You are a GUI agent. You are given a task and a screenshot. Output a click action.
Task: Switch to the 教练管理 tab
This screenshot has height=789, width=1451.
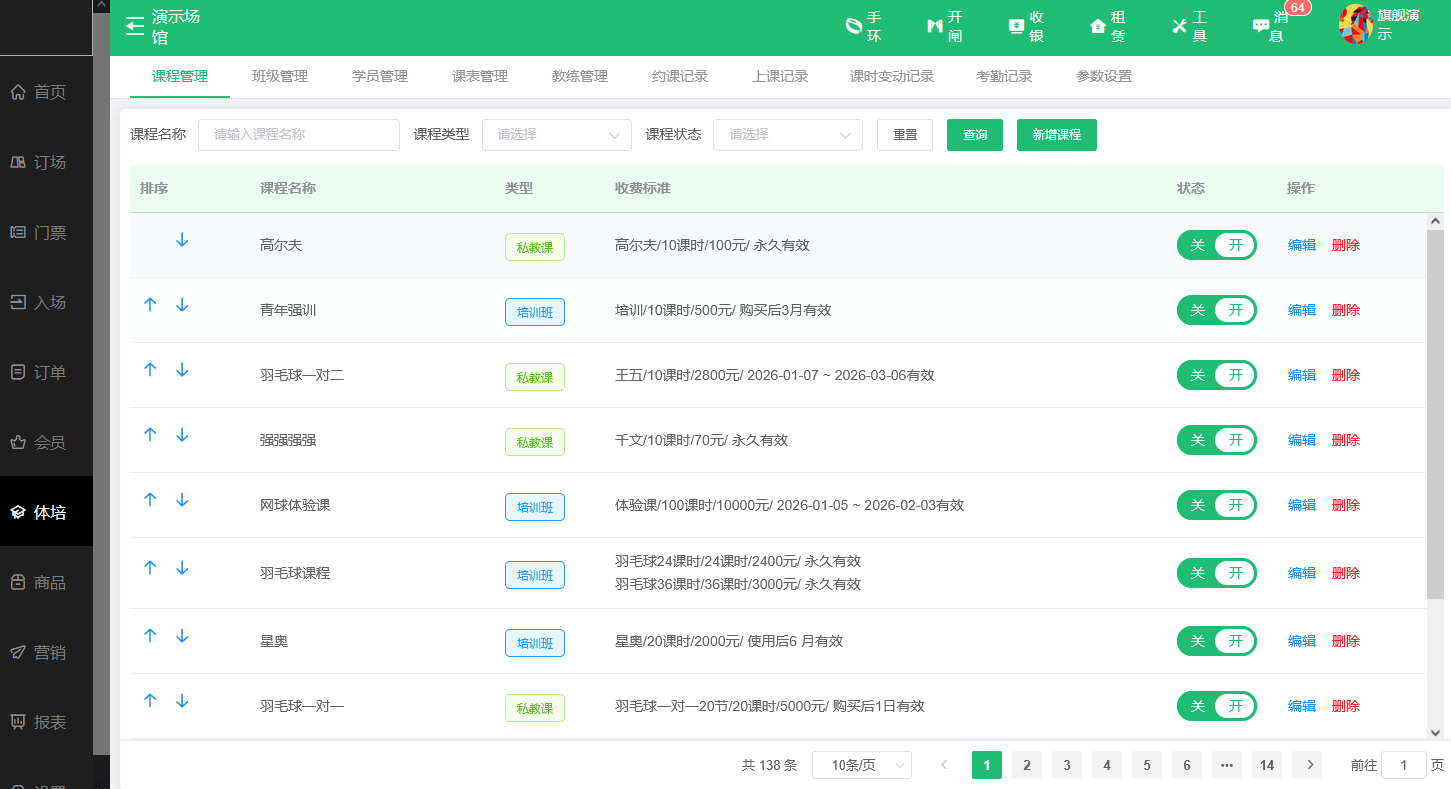(578, 75)
